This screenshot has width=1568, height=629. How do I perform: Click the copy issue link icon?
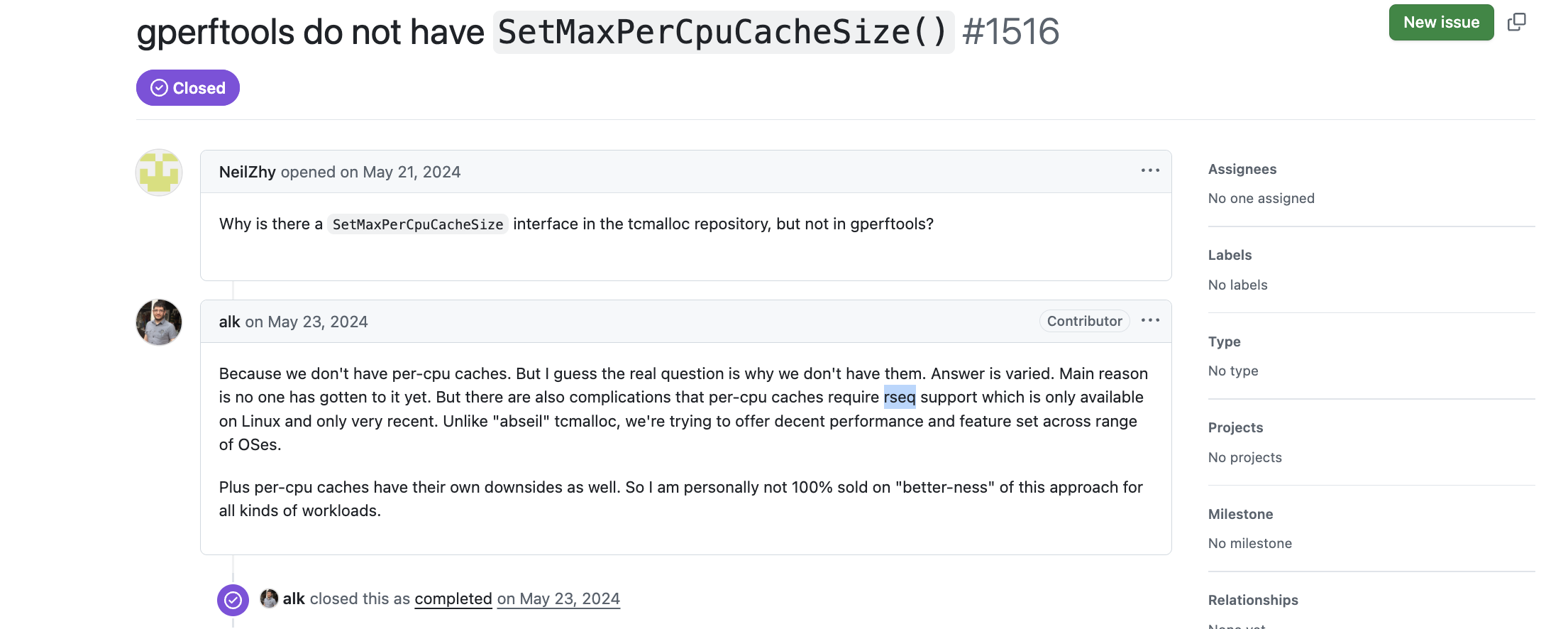(x=1516, y=22)
